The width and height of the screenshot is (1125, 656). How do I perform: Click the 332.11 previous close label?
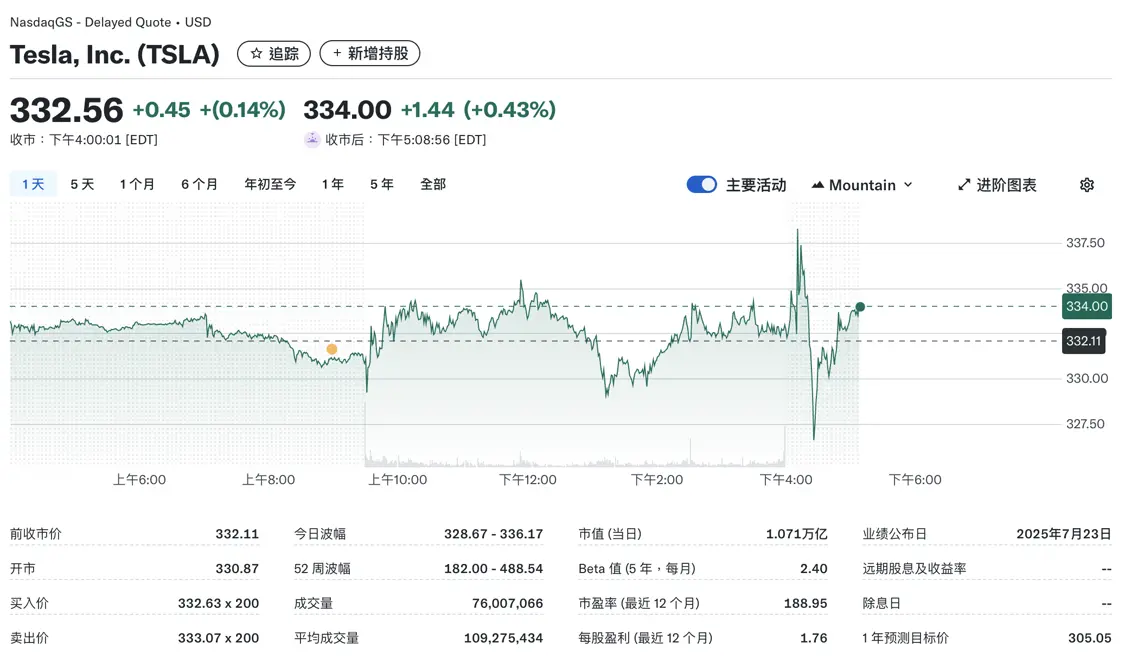(1084, 341)
